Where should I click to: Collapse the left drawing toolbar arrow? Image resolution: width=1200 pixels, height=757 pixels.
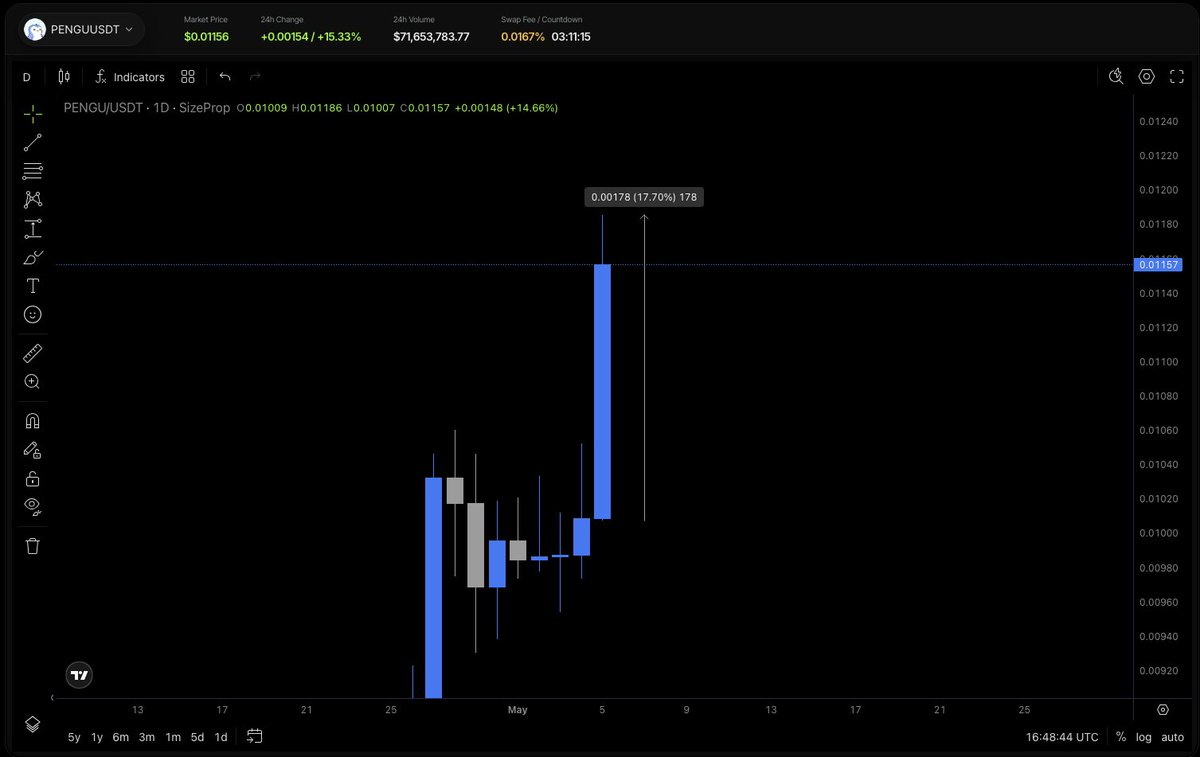click(53, 696)
